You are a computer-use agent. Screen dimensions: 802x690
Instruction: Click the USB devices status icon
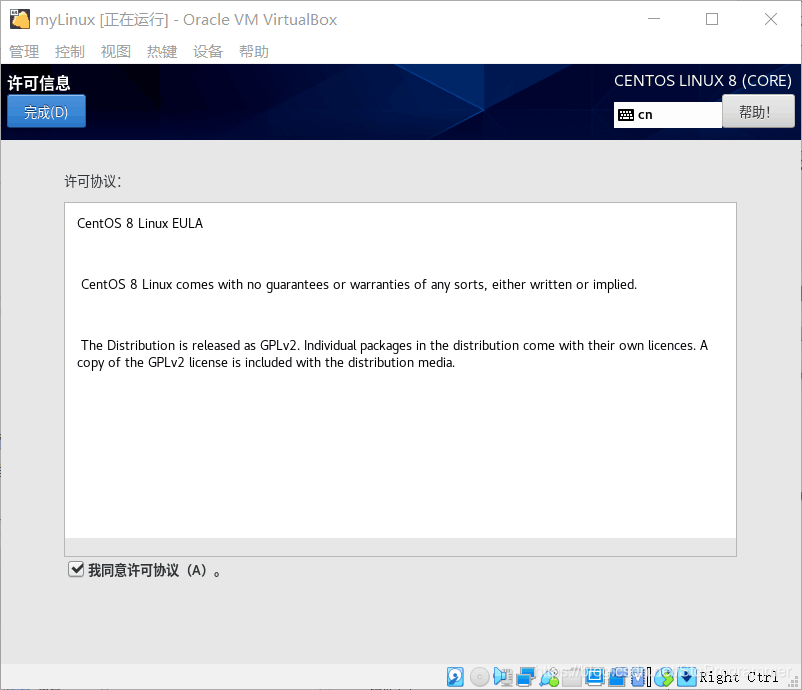tap(549, 677)
